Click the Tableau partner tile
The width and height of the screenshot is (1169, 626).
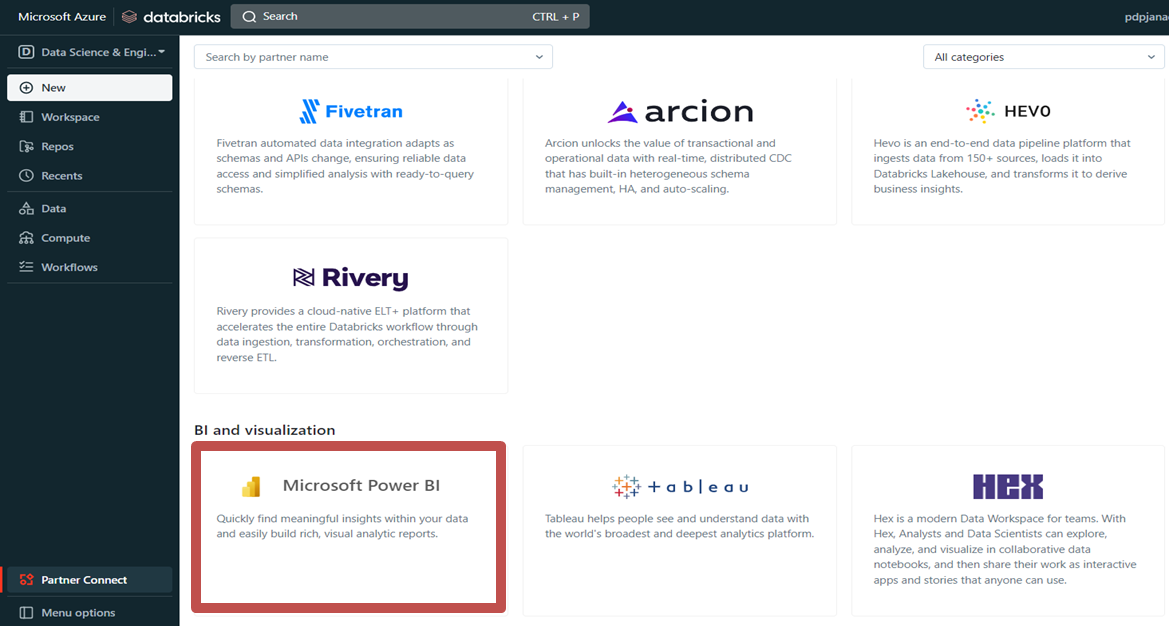point(679,529)
